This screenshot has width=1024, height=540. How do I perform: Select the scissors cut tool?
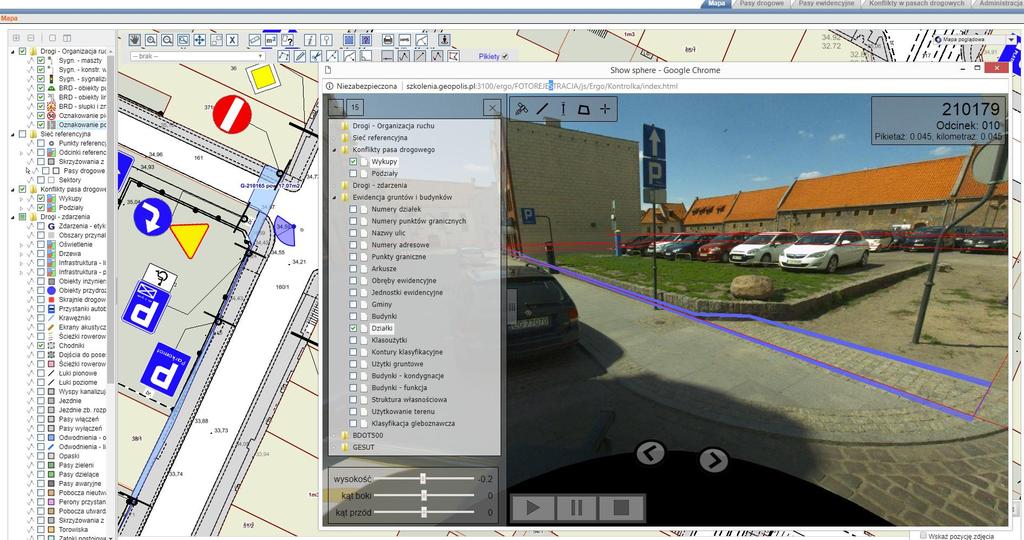pyautogui.click(x=316, y=57)
